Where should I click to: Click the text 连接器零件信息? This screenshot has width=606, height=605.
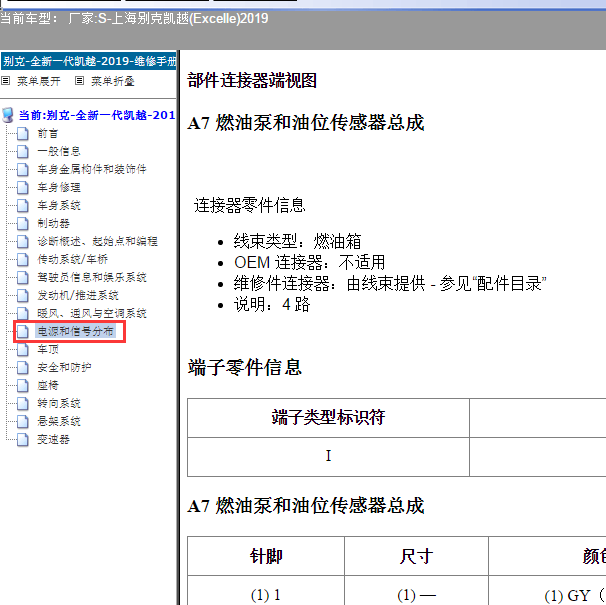[250, 205]
